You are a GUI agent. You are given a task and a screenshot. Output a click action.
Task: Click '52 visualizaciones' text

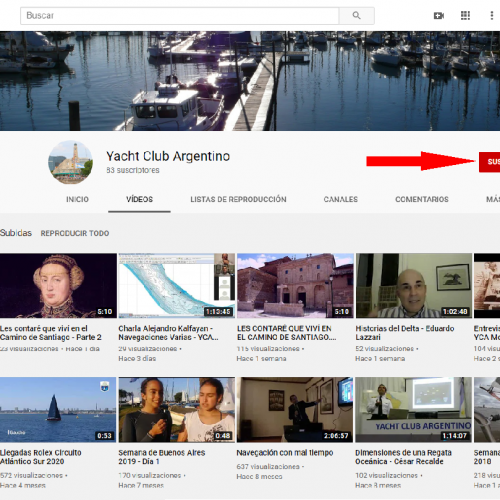pos(385,349)
